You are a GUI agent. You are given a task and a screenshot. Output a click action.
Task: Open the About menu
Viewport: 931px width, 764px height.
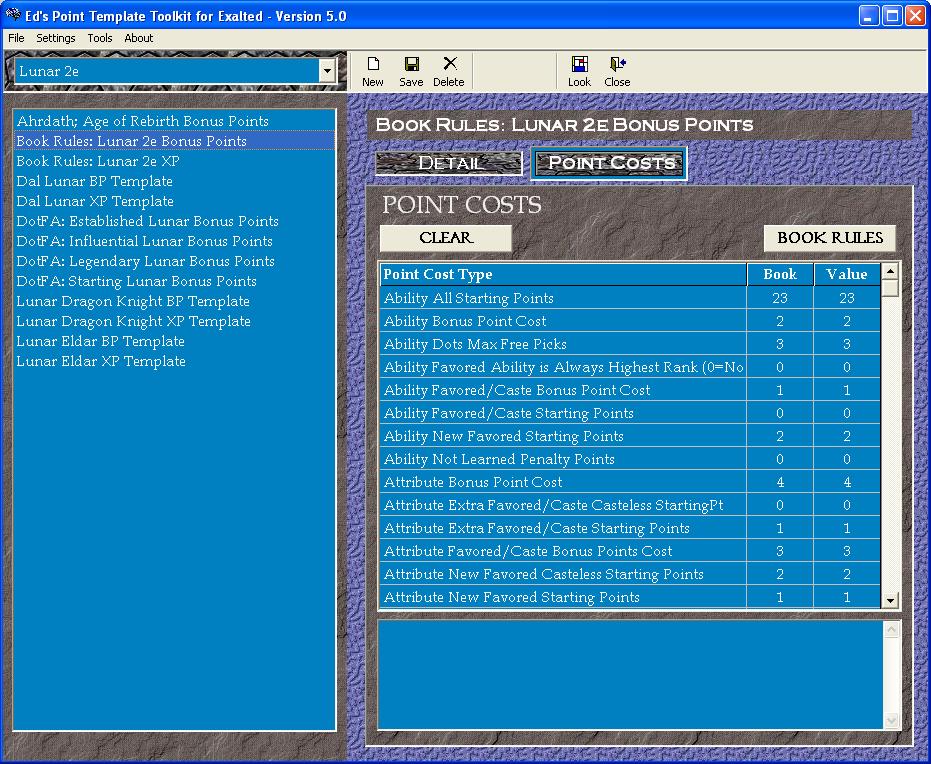point(139,38)
